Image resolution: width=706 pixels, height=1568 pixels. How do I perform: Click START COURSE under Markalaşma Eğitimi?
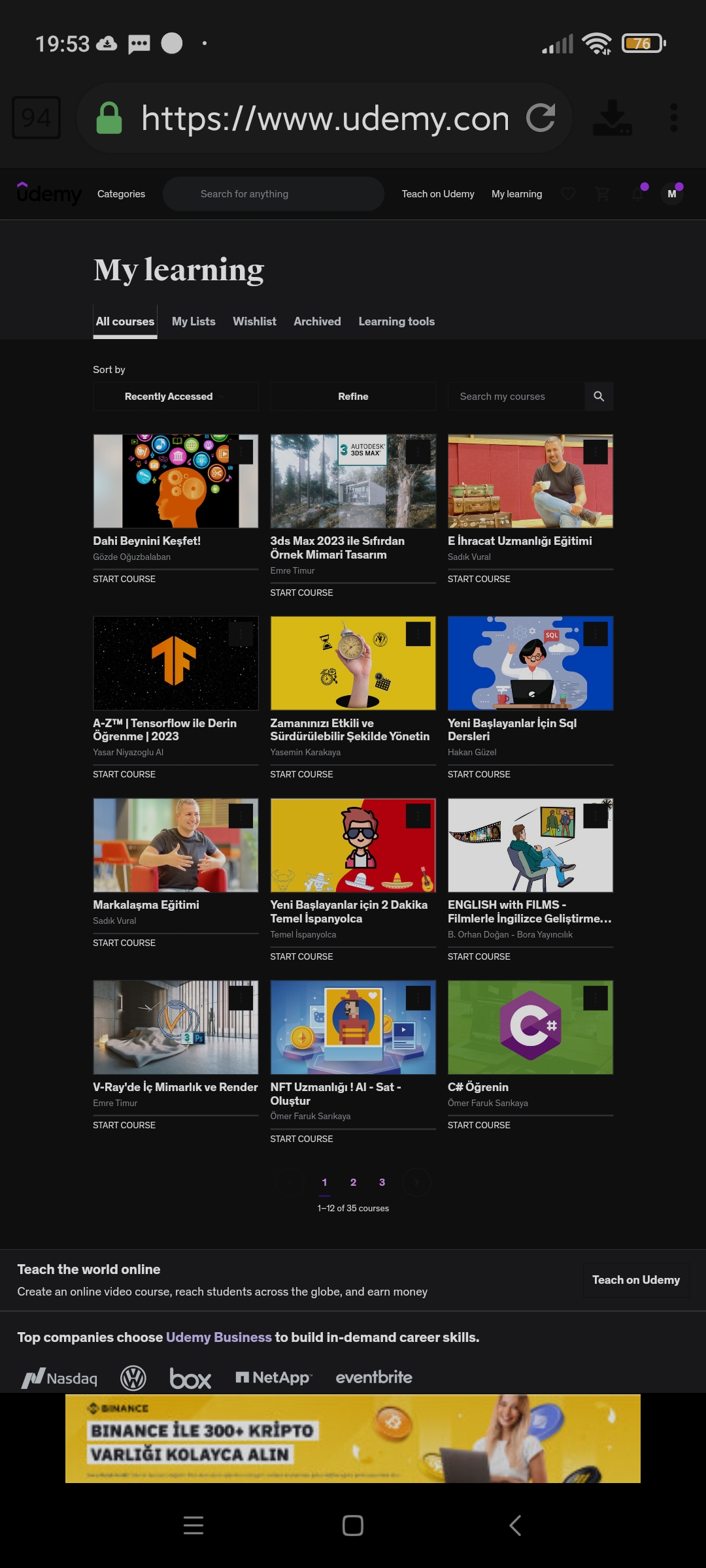[x=124, y=943]
